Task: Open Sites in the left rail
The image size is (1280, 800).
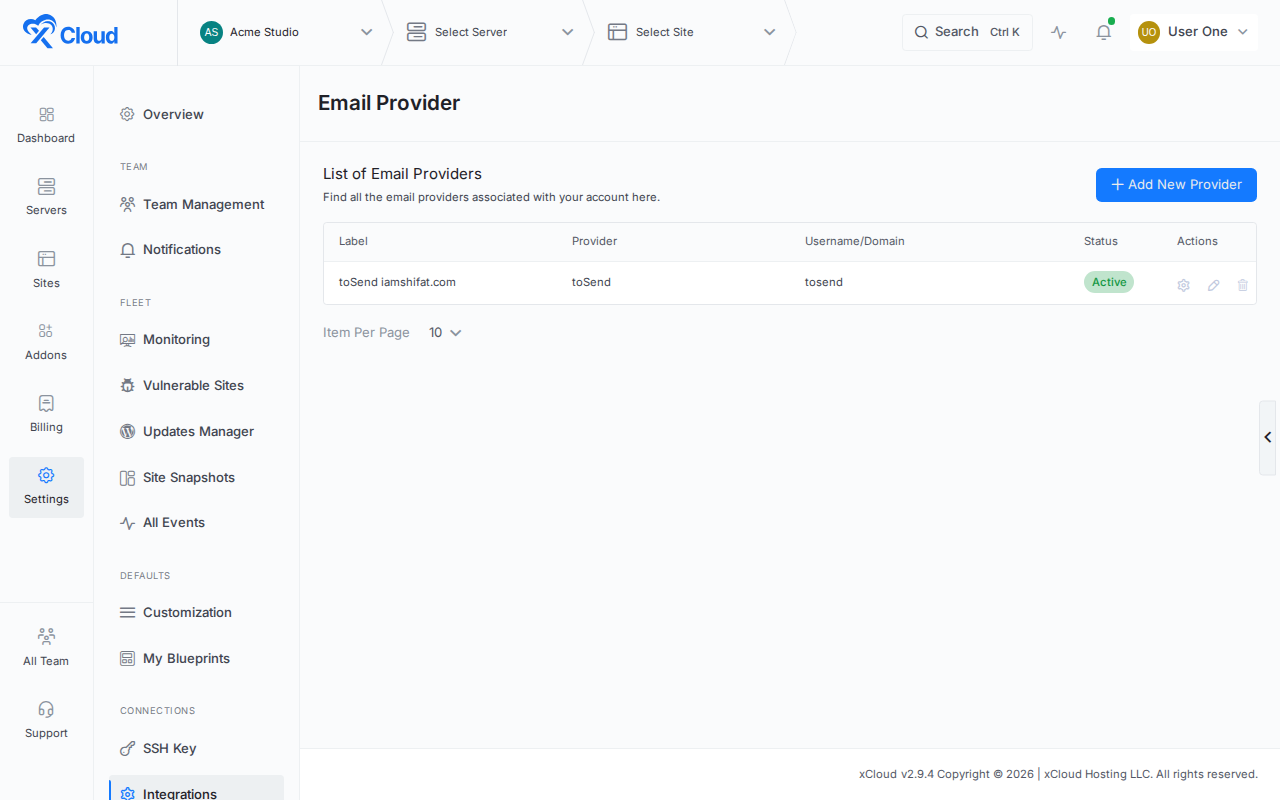Action: pos(46,270)
